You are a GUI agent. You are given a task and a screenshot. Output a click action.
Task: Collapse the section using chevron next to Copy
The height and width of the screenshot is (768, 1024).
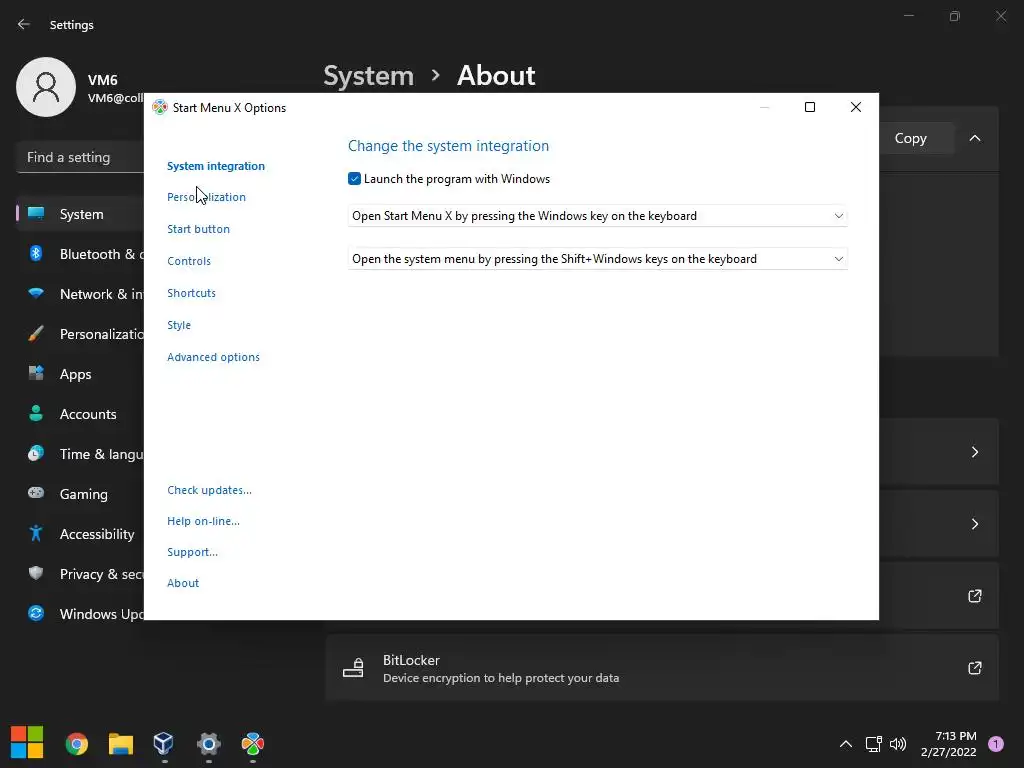975,138
